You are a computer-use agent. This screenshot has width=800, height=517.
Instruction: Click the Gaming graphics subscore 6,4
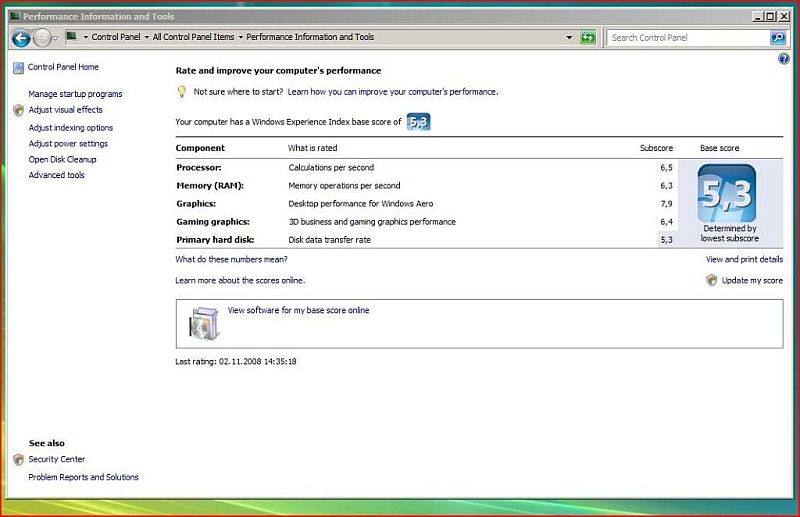pyautogui.click(x=666, y=222)
